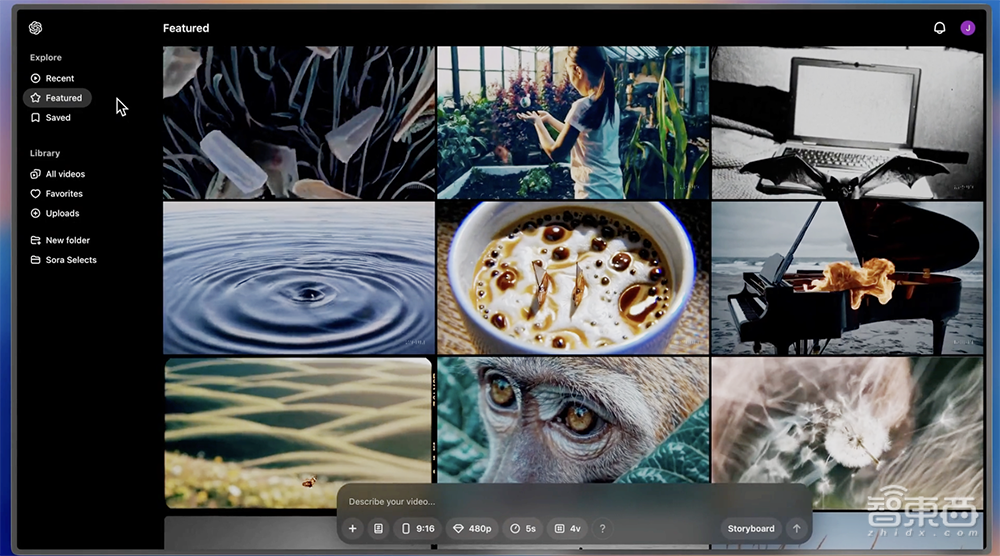Show All videos in the Library
This screenshot has height=556, width=1000.
coord(64,174)
